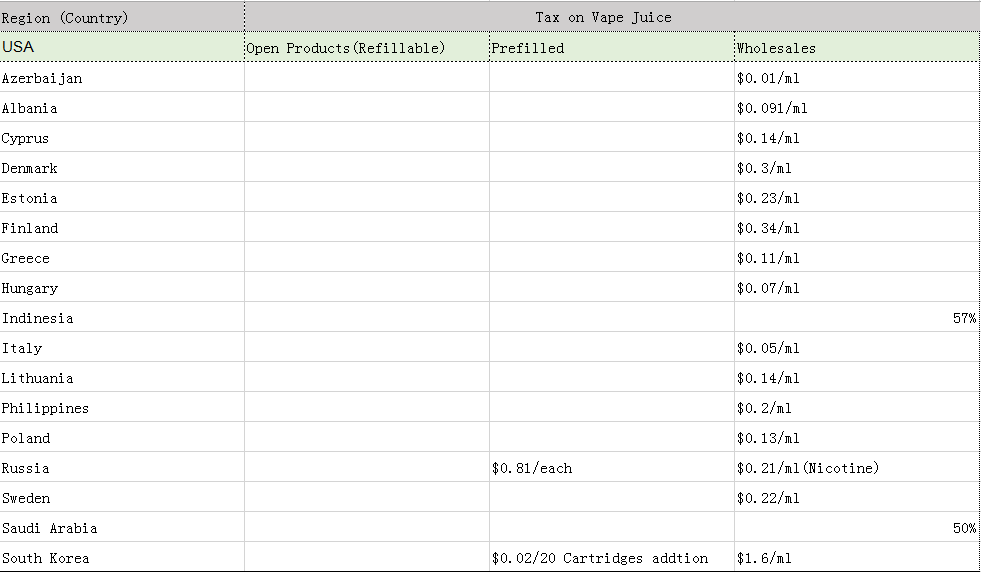
Task: Click the 57% value in Indinesia row
Action: point(964,319)
